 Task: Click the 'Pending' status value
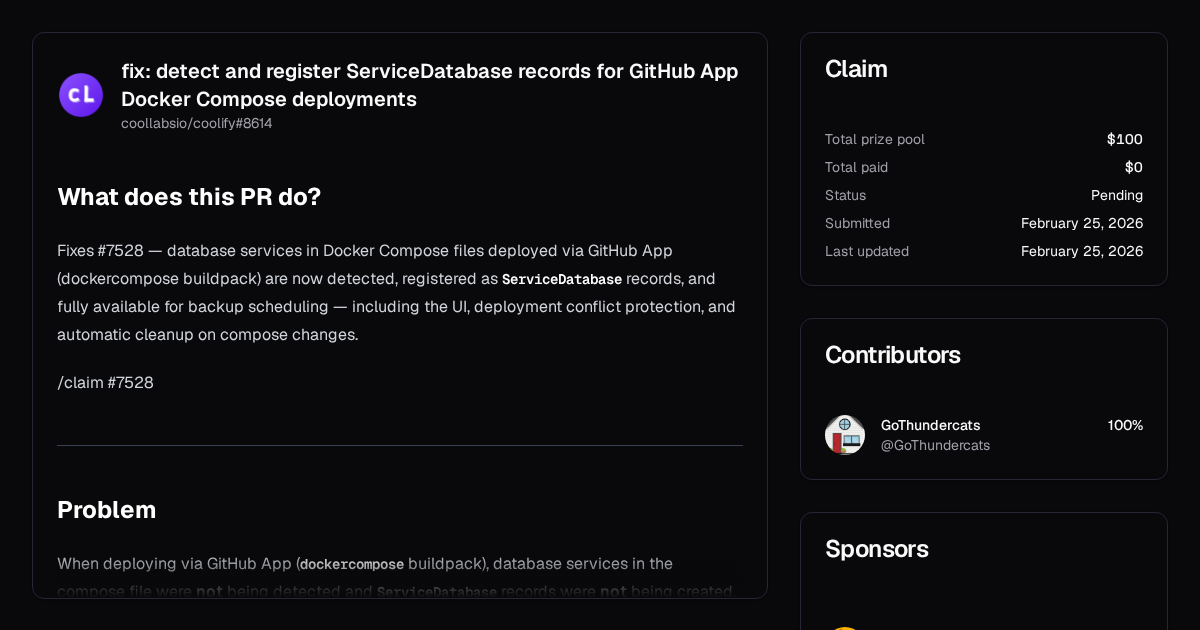(1117, 195)
